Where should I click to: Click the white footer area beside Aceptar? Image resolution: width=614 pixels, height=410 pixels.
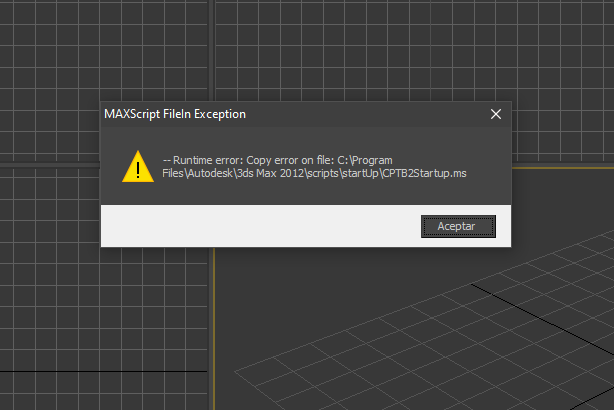point(261,226)
